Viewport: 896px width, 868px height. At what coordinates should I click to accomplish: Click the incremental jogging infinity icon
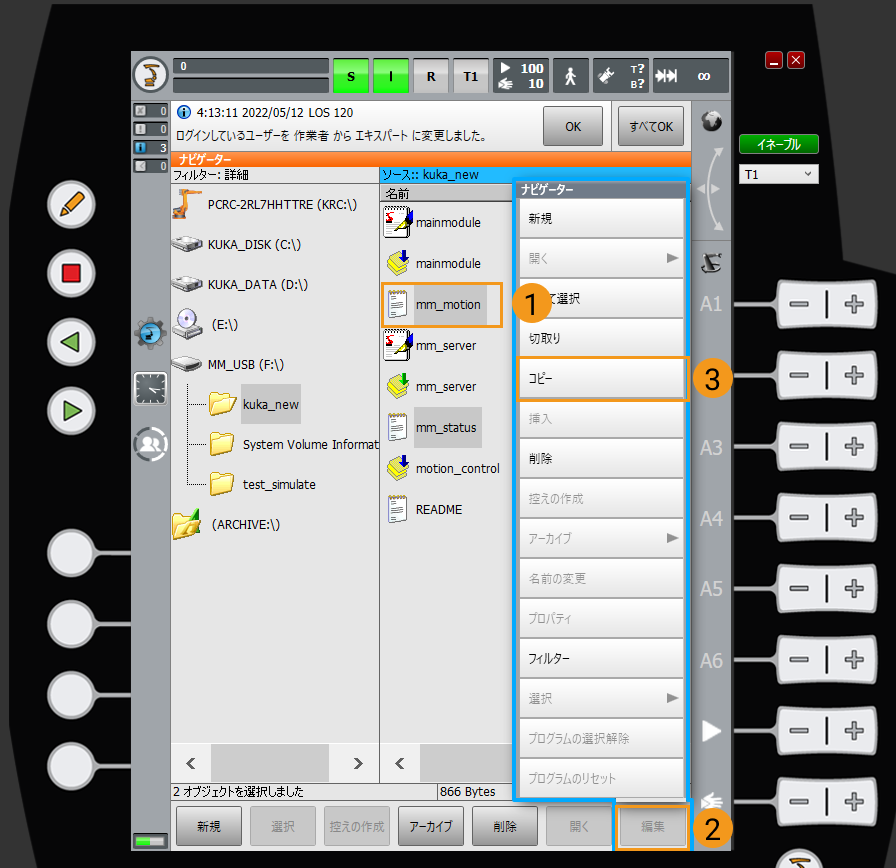[x=690, y=75]
